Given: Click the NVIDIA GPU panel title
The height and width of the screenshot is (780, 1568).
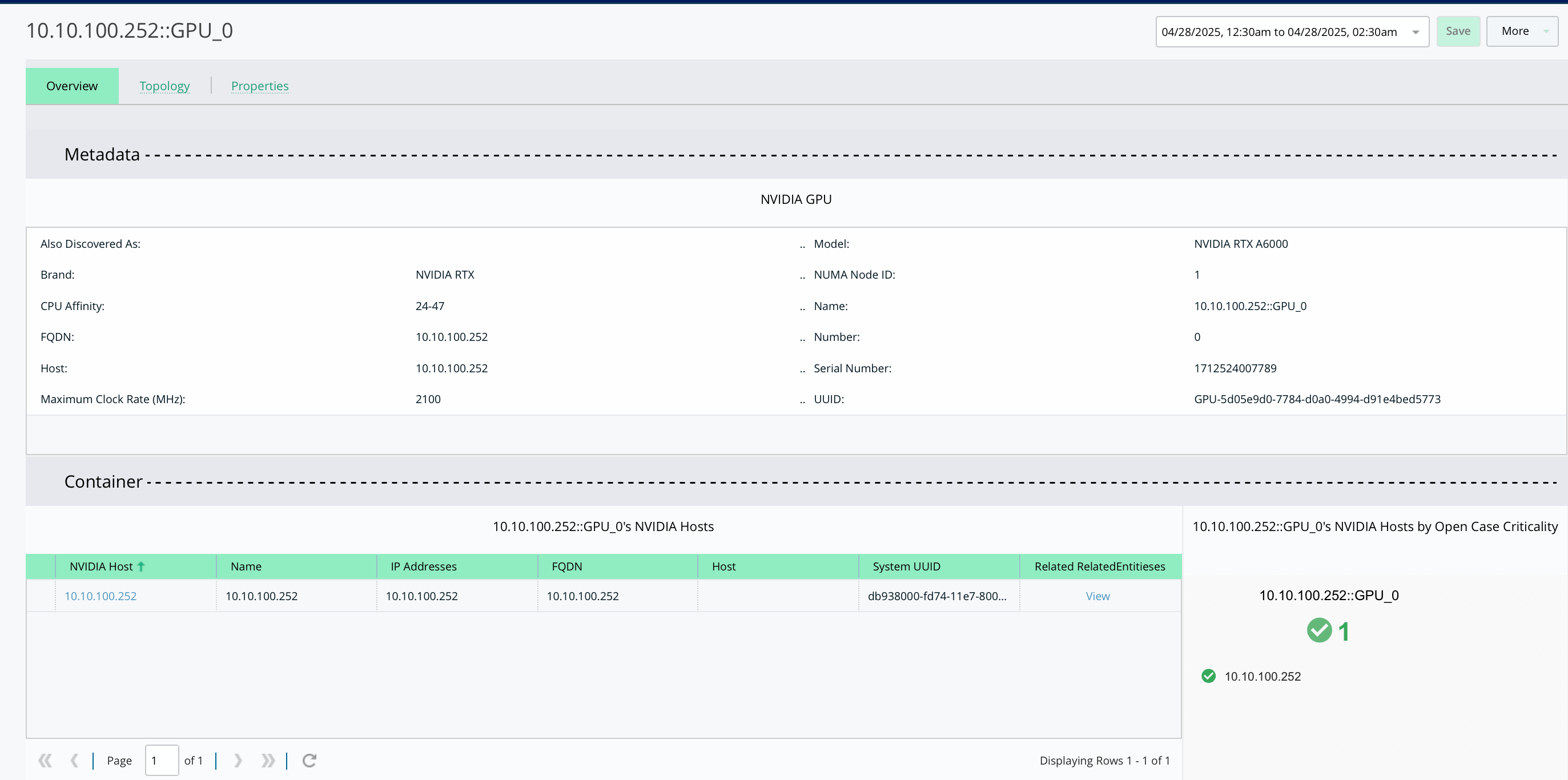Looking at the screenshot, I should point(796,199).
